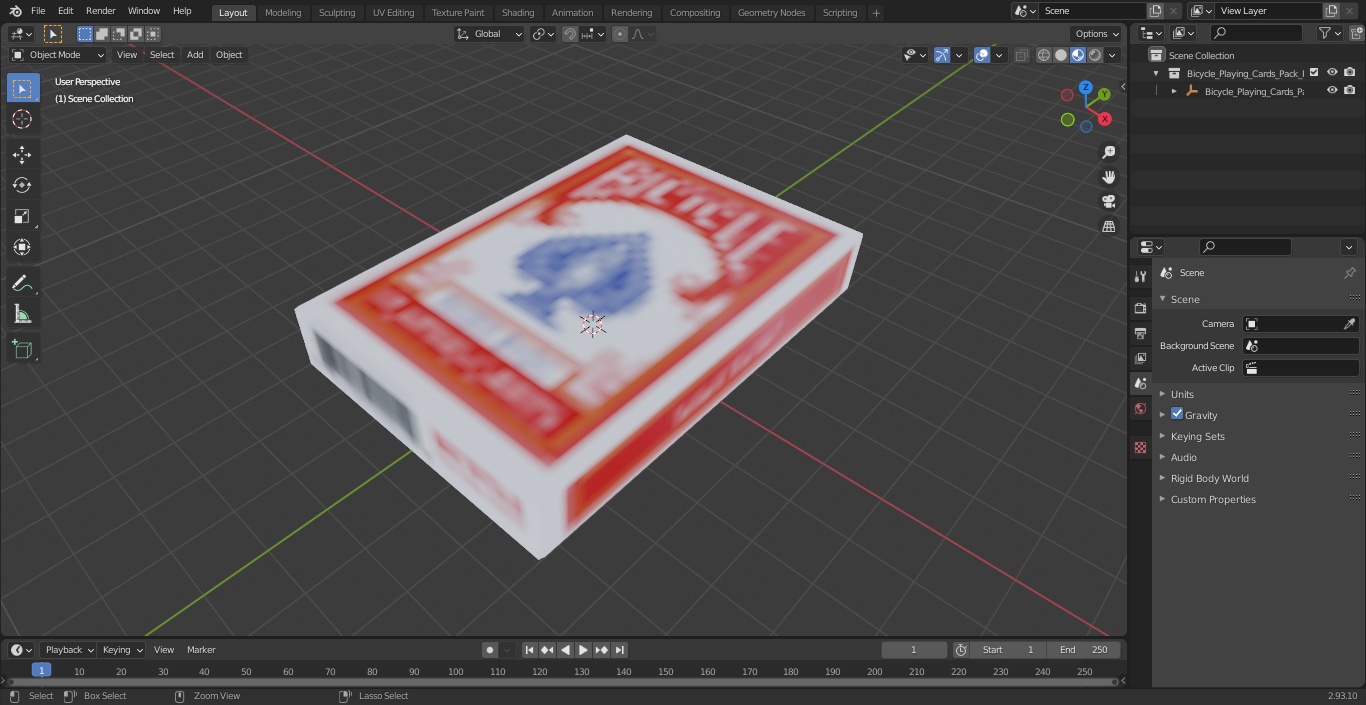Open the Tool properties tab
This screenshot has width=1366, height=705.
[1140, 276]
